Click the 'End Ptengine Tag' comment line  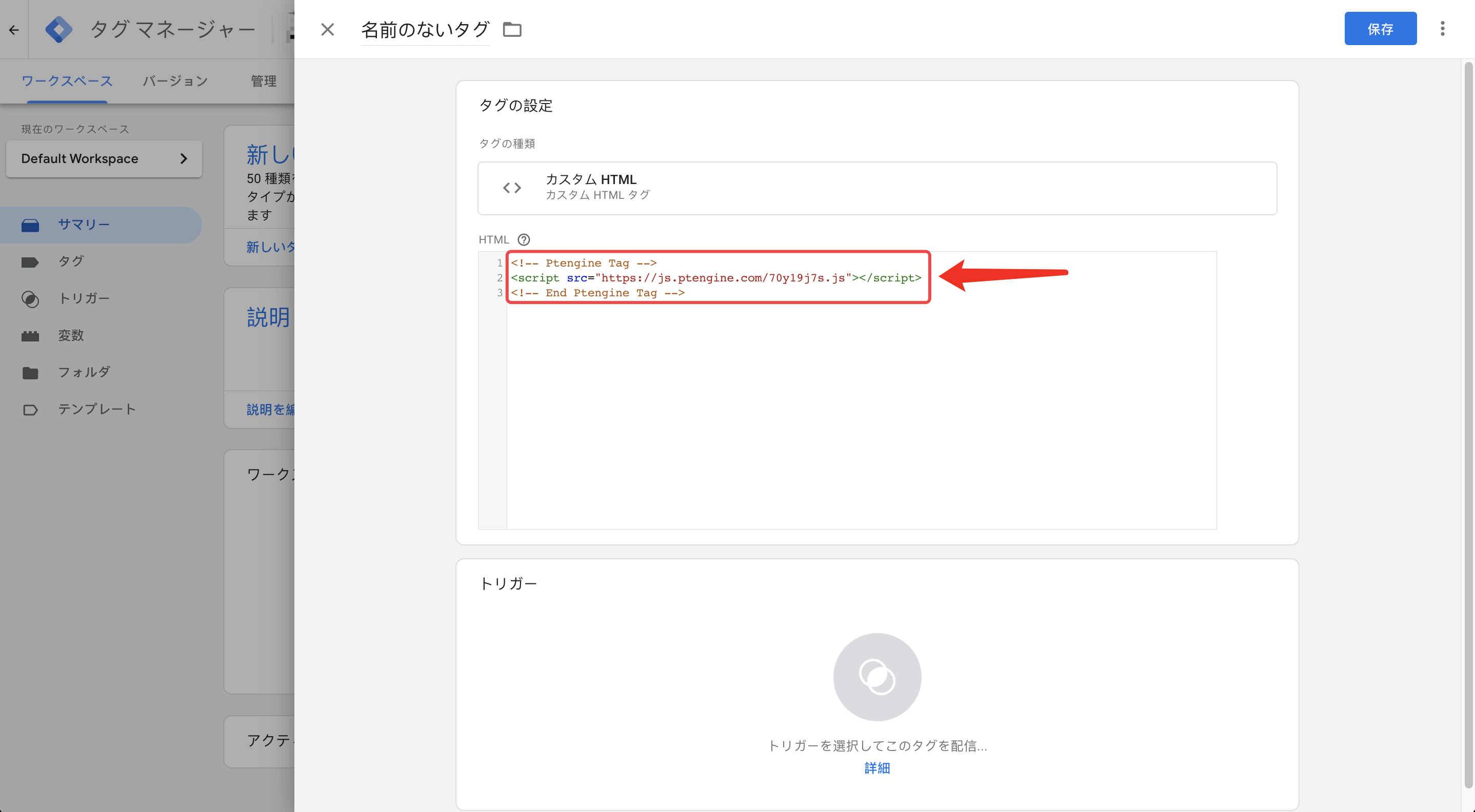tap(597, 292)
